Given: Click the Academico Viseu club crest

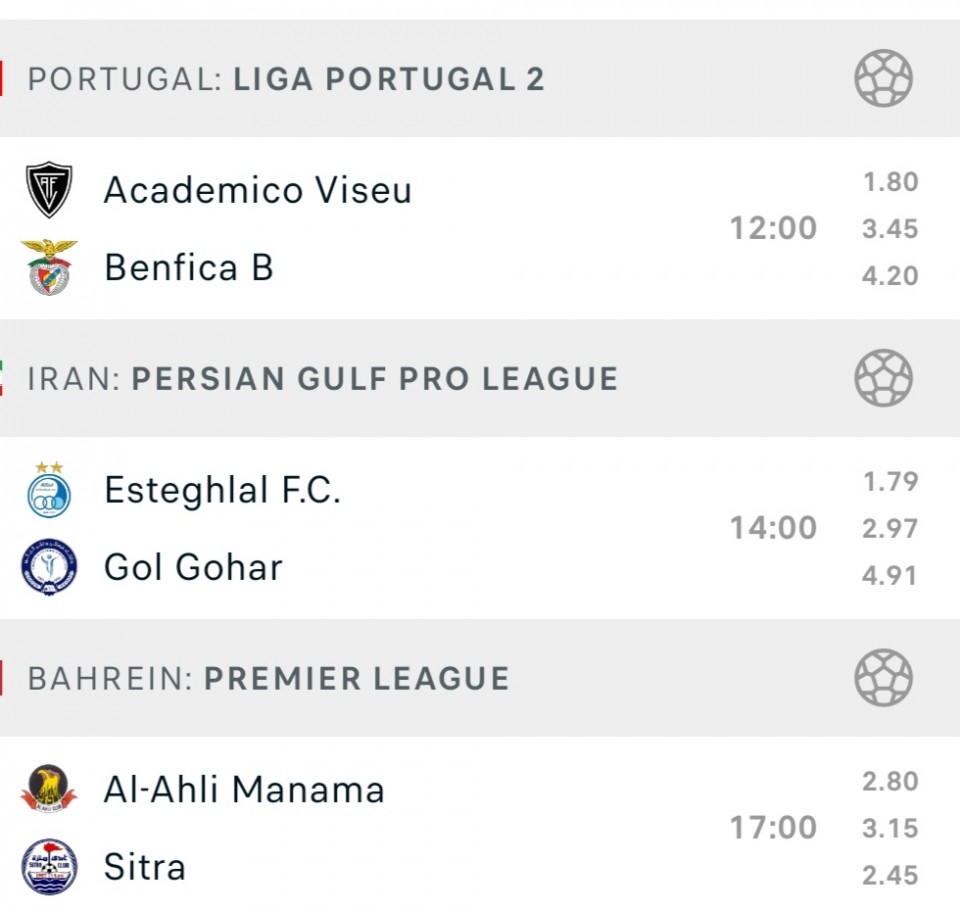Looking at the screenshot, I should click(x=49, y=190).
